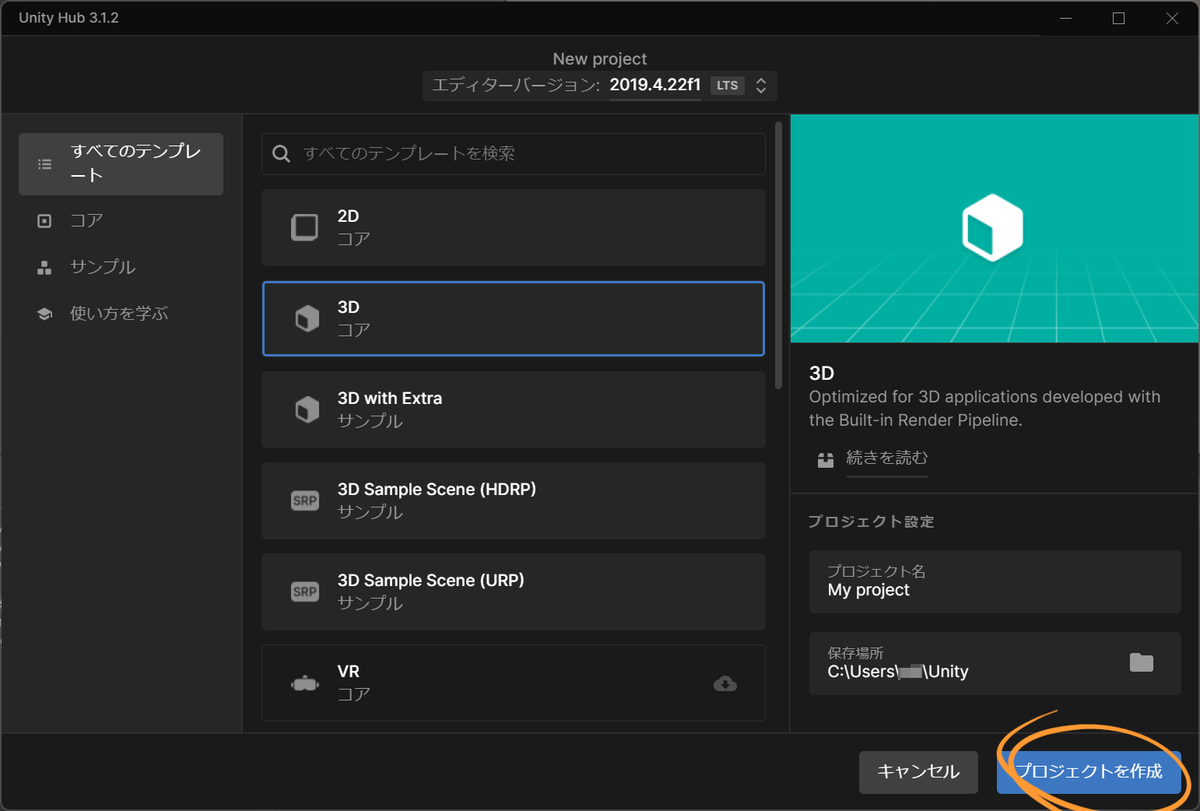Click the プロジェクト名 field with My project
Viewport: 1200px width, 811px height.
point(995,581)
